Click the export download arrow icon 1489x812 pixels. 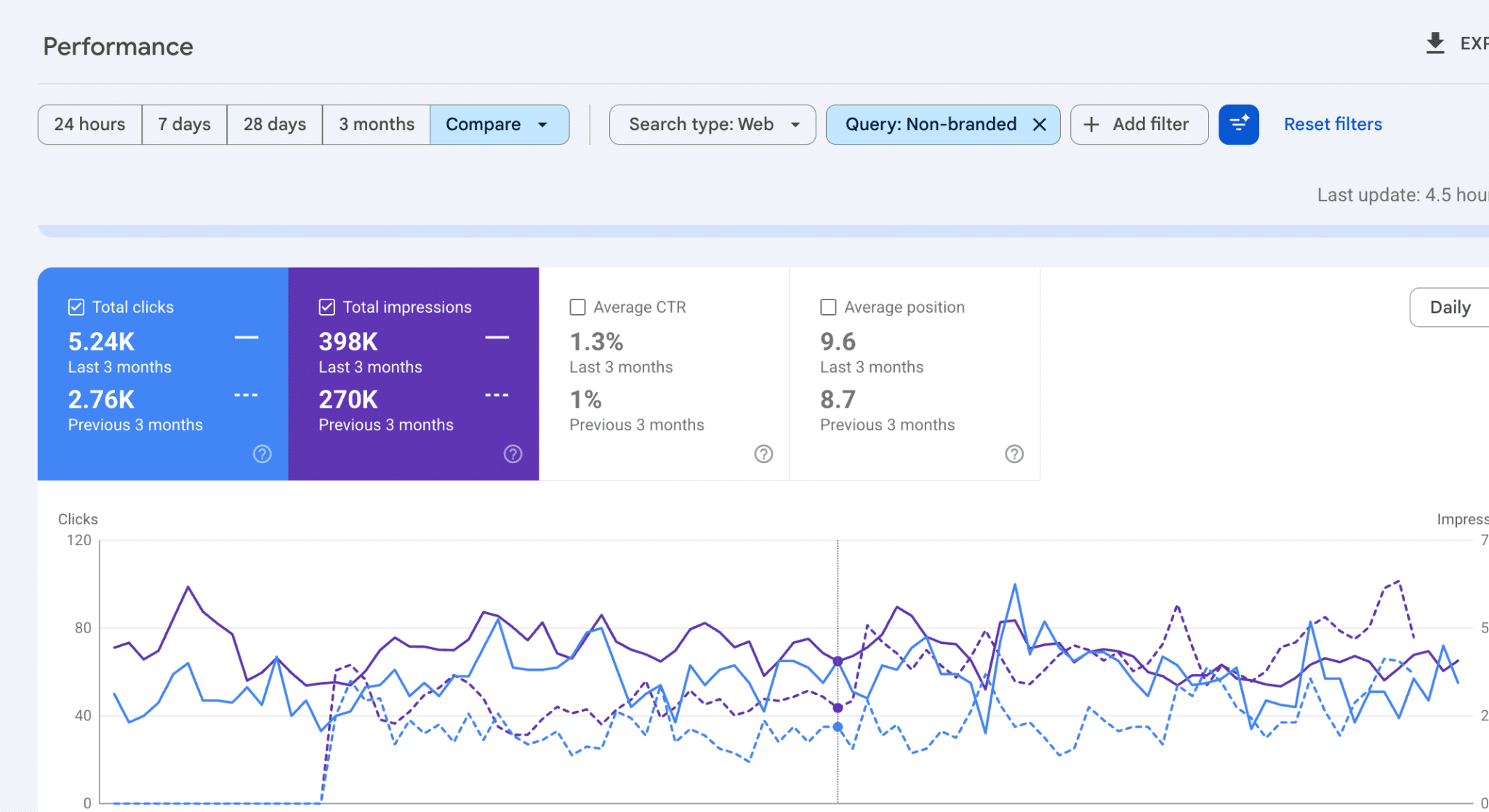[x=1434, y=44]
